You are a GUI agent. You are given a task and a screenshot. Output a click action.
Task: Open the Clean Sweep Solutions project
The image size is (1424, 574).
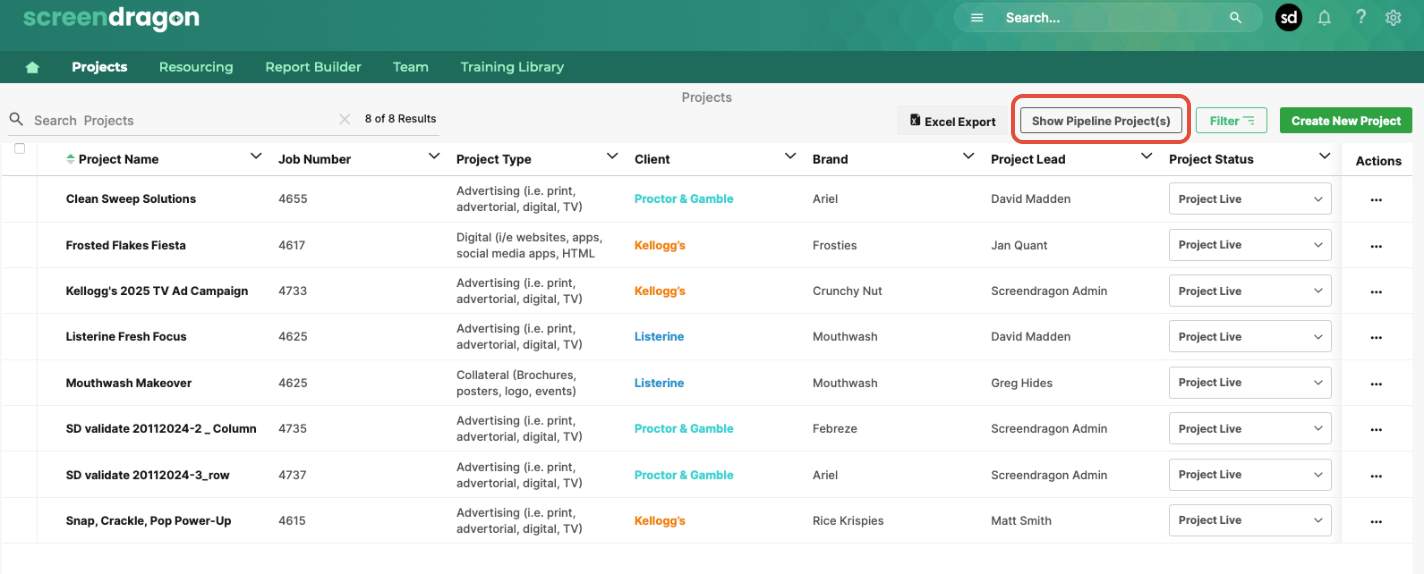pos(131,199)
